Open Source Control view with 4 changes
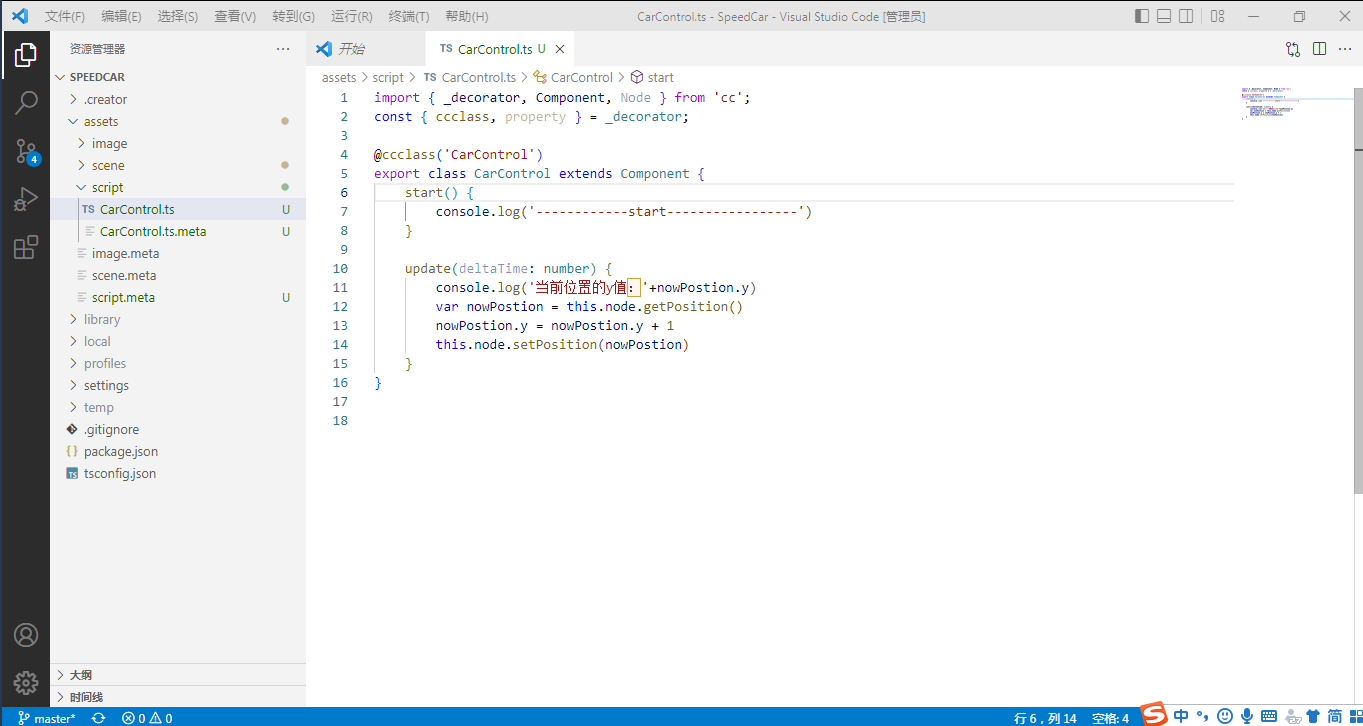The image size is (1363, 726). pyautogui.click(x=26, y=151)
